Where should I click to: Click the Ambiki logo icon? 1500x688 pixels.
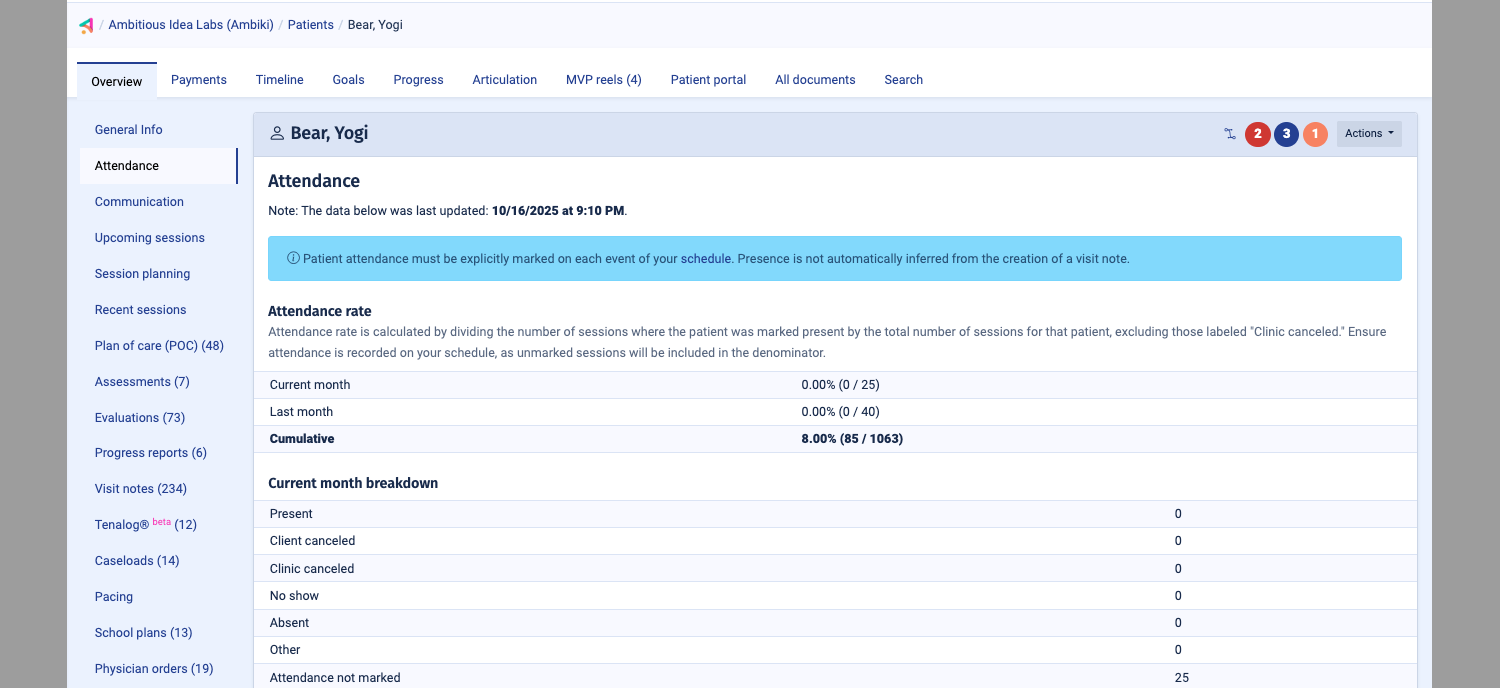[86, 25]
